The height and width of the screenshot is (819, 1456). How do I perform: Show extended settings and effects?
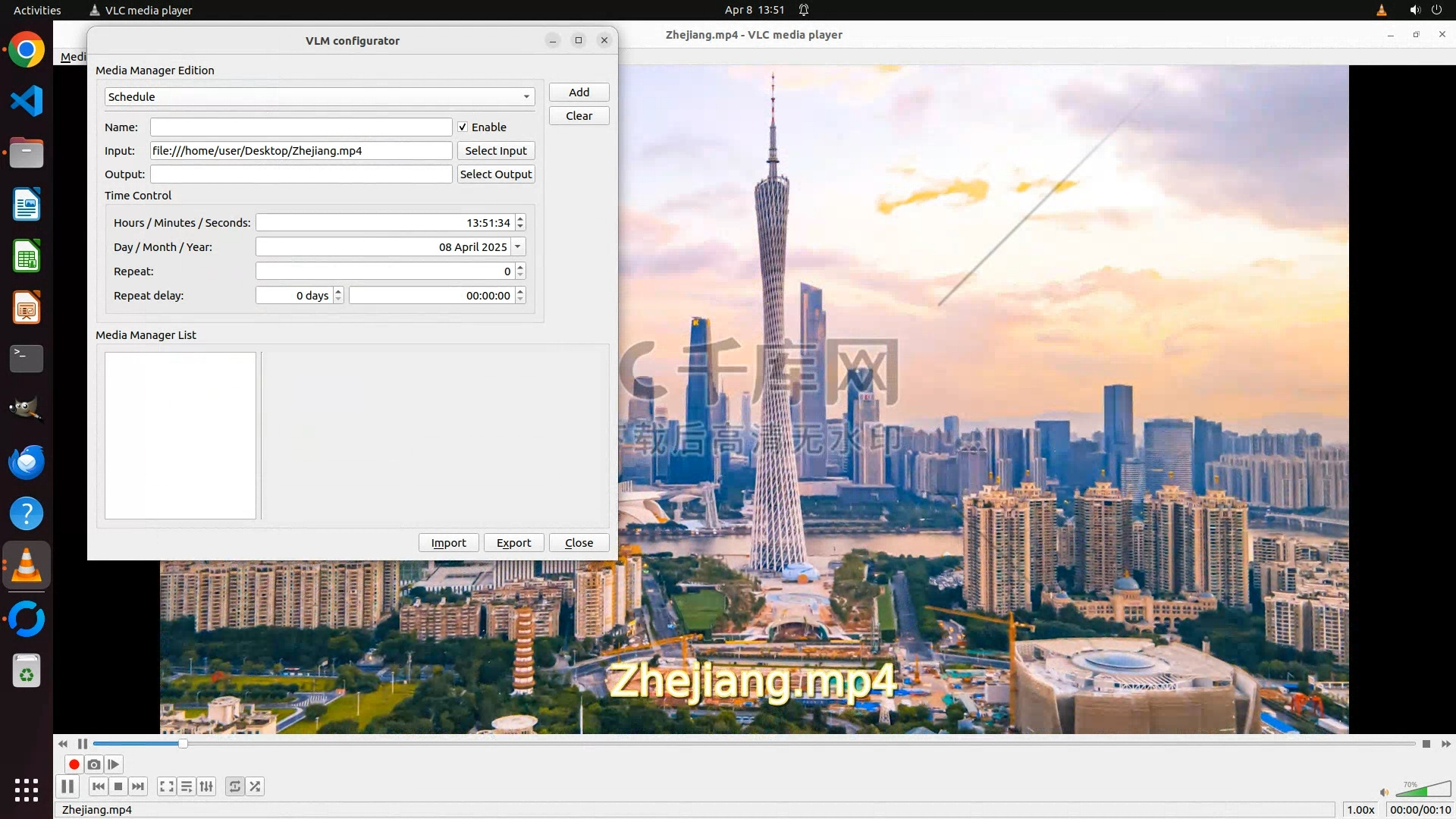[206, 786]
